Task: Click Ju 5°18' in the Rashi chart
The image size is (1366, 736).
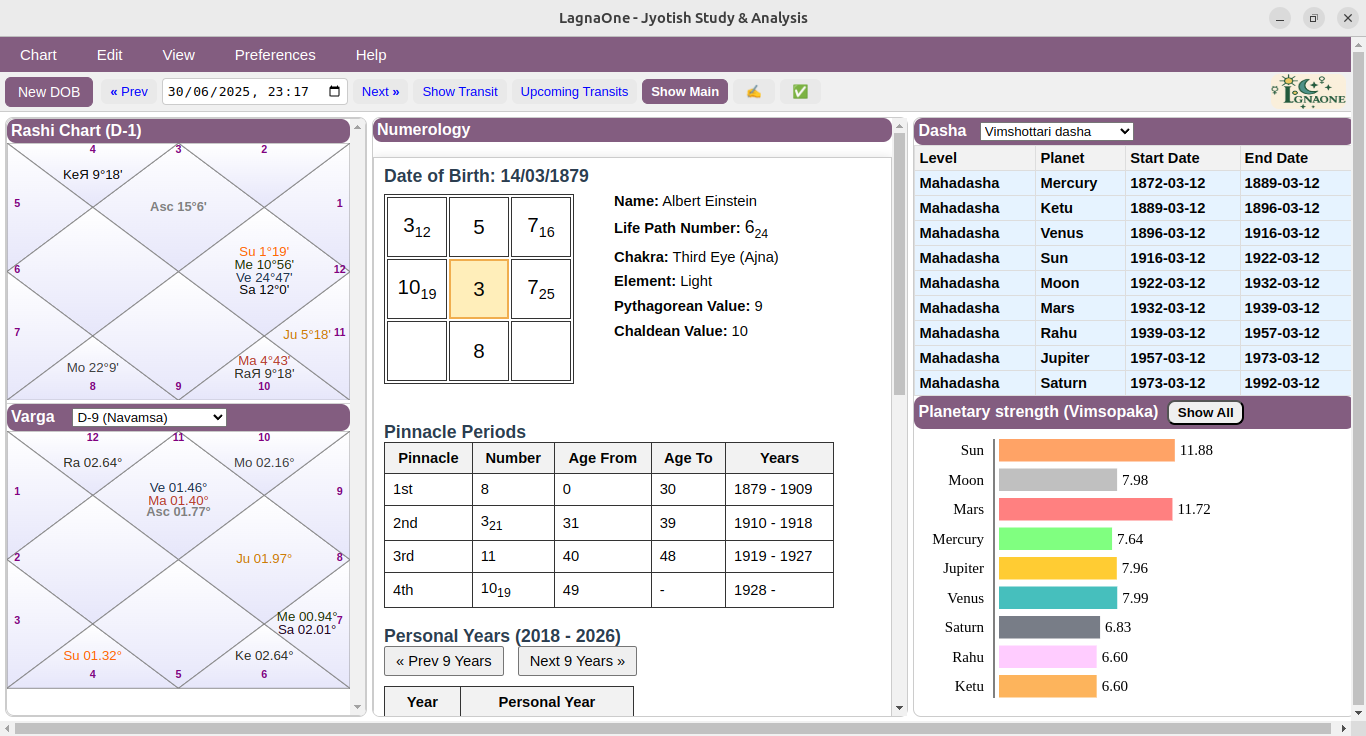Action: 307,335
